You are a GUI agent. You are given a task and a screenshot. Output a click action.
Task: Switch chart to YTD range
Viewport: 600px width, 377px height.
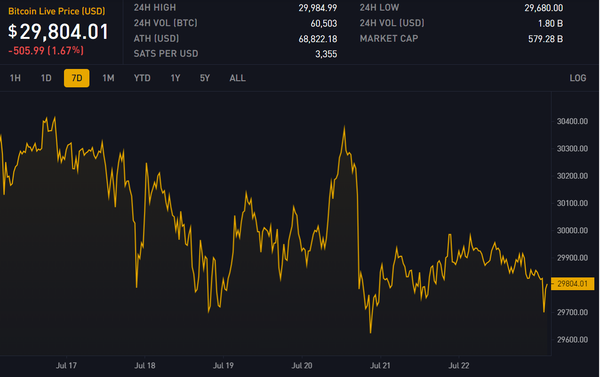tap(142, 78)
